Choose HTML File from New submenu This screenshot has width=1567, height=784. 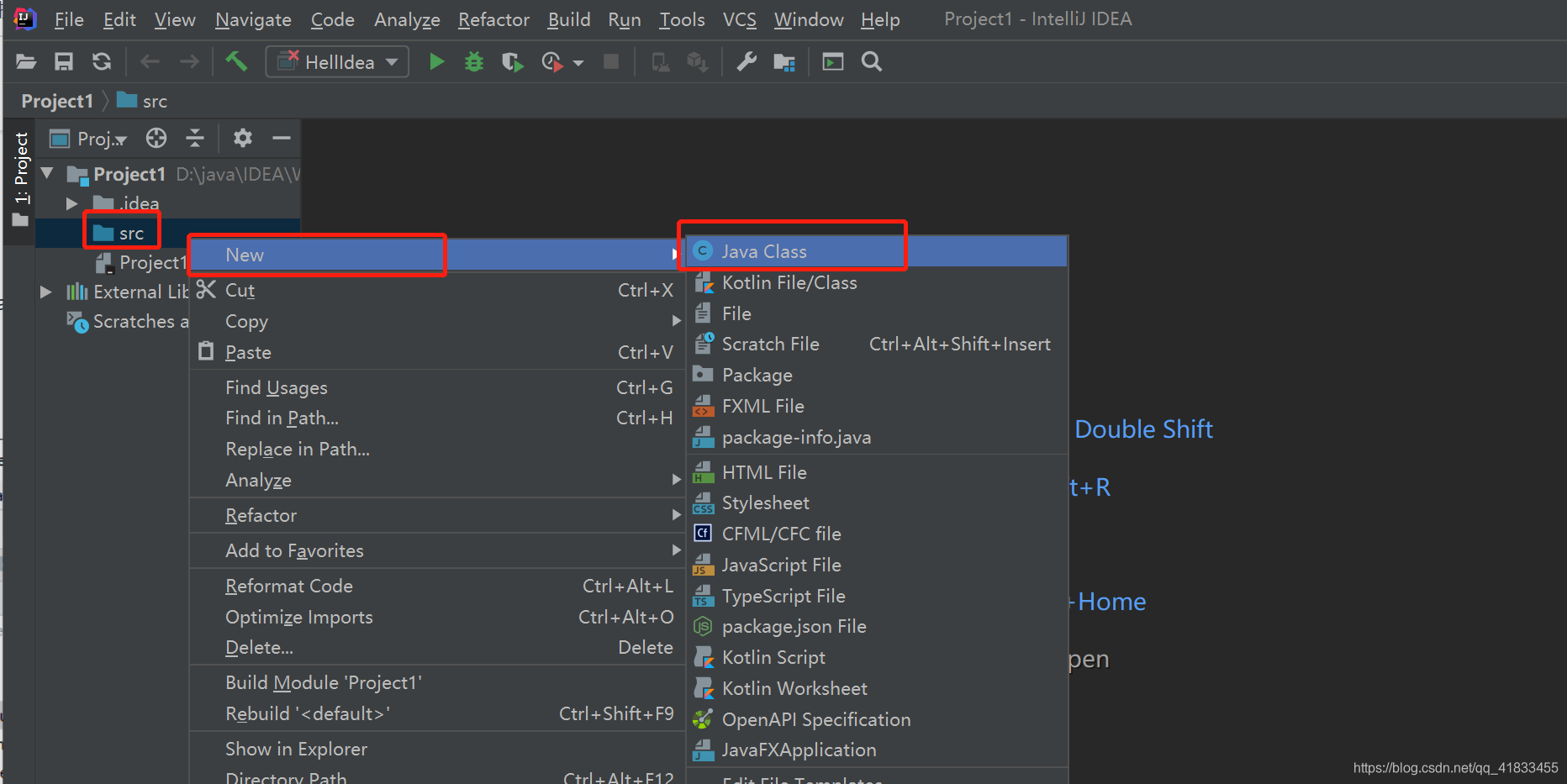click(878, 472)
